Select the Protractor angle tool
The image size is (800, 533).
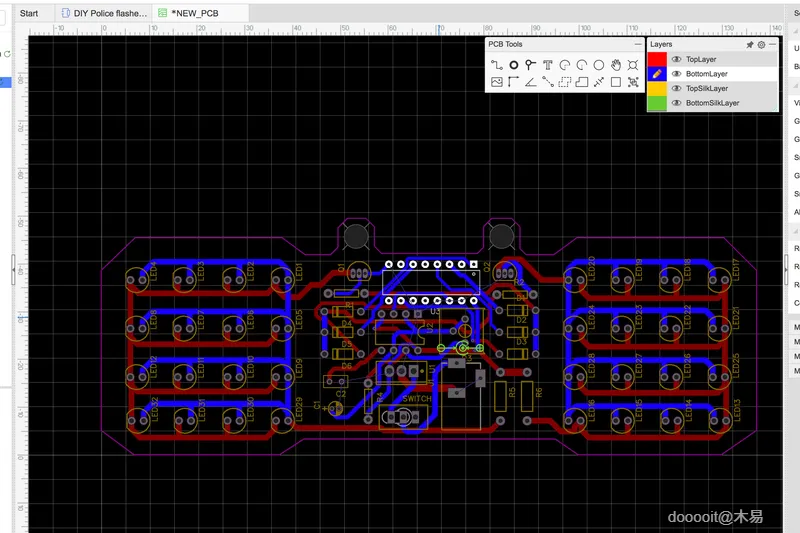tap(530, 82)
